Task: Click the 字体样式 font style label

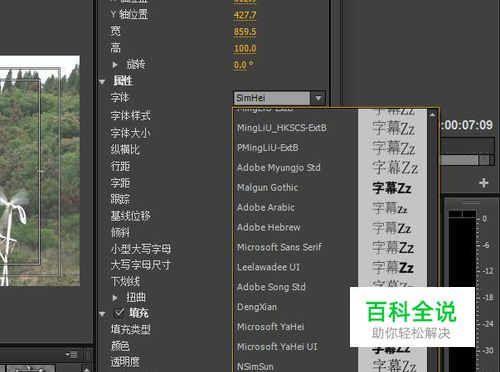Action: [x=130, y=116]
